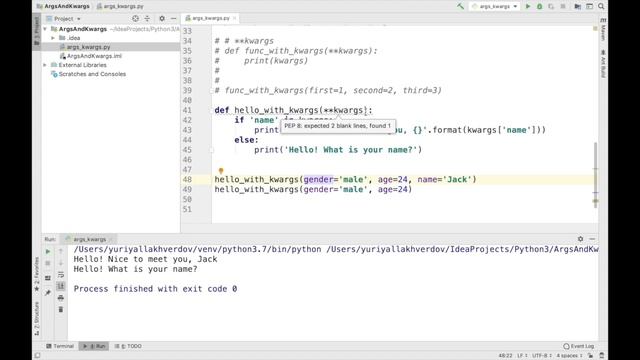Viewport: 640px width, 360px height.
Task: Expand External Libraries node
Action: click(45, 65)
